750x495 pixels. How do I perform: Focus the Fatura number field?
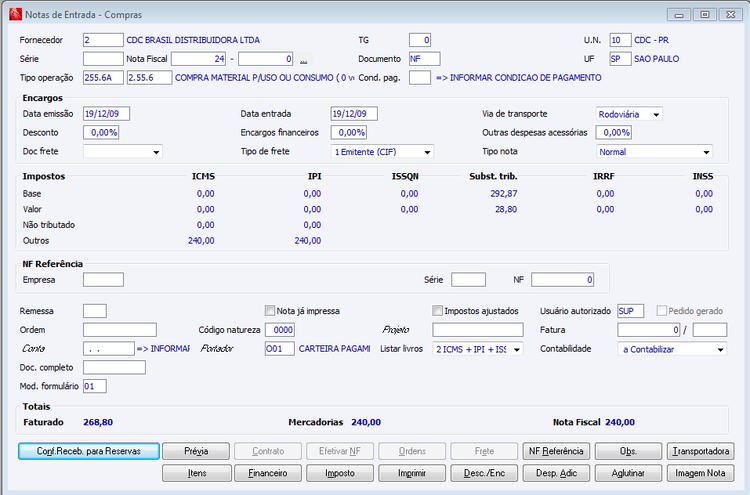point(649,330)
